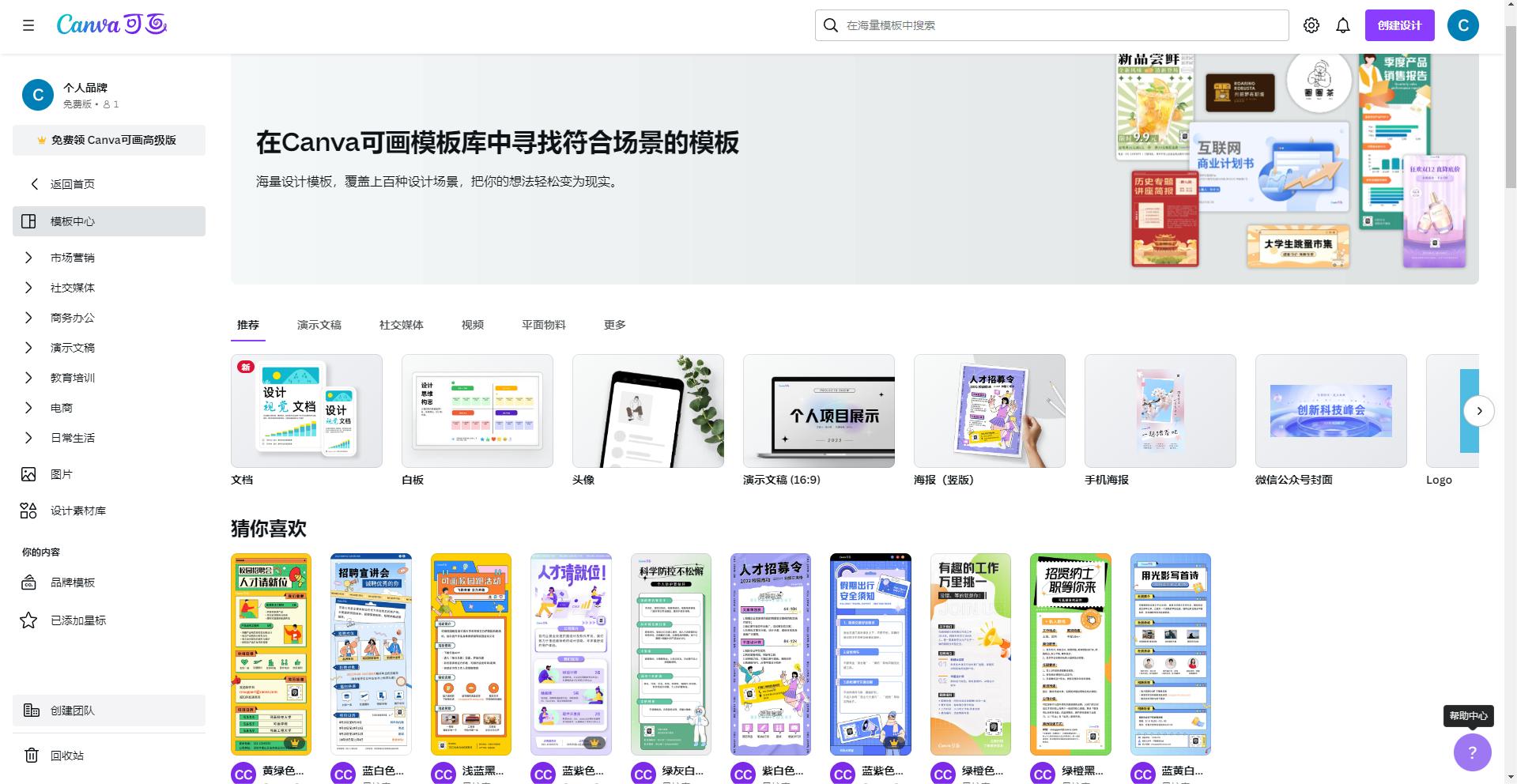Viewport: 1517px width, 784px height.
Task: Select the 白板 template card
Action: point(477,410)
